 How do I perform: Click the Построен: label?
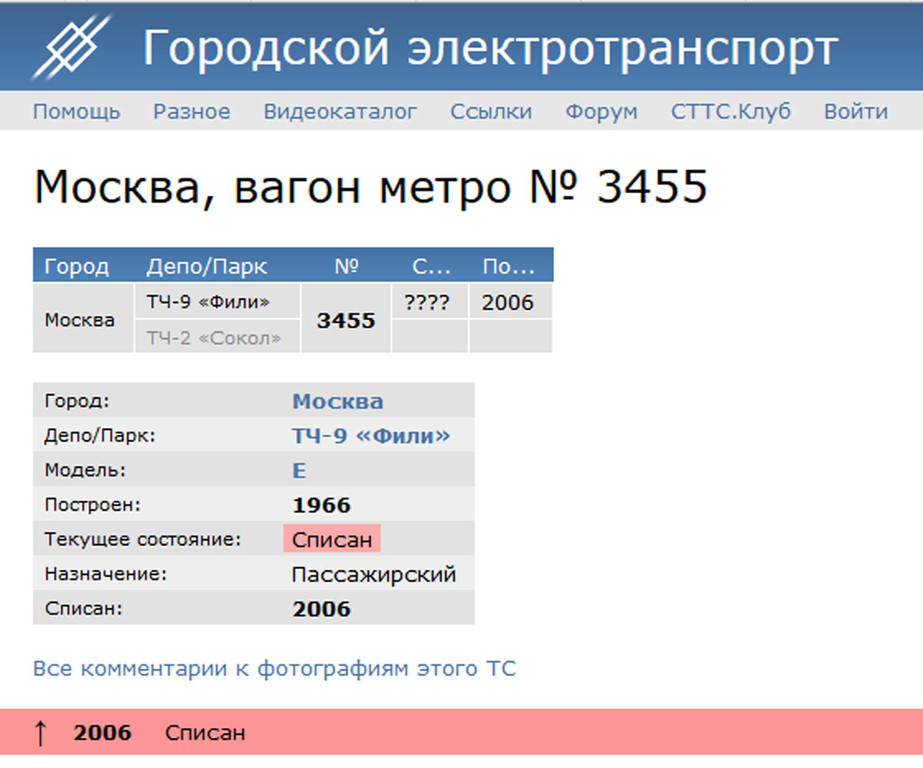click(x=92, y=505)
